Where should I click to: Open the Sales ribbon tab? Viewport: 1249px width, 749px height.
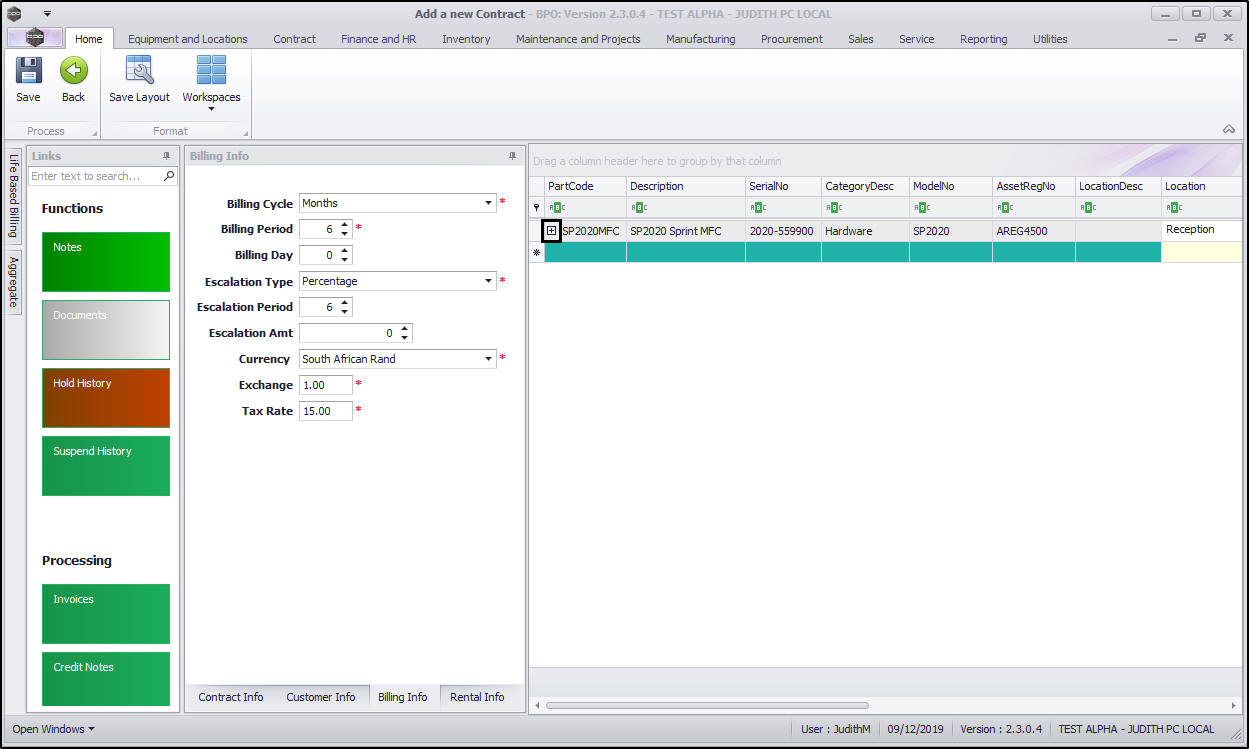861,39
